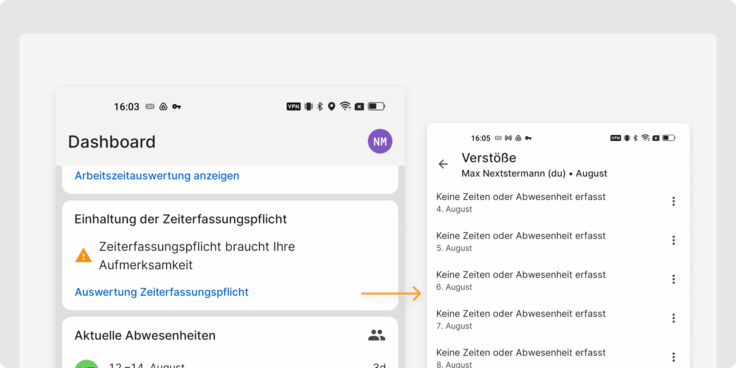Open options menu for 8. August entry

673,357
